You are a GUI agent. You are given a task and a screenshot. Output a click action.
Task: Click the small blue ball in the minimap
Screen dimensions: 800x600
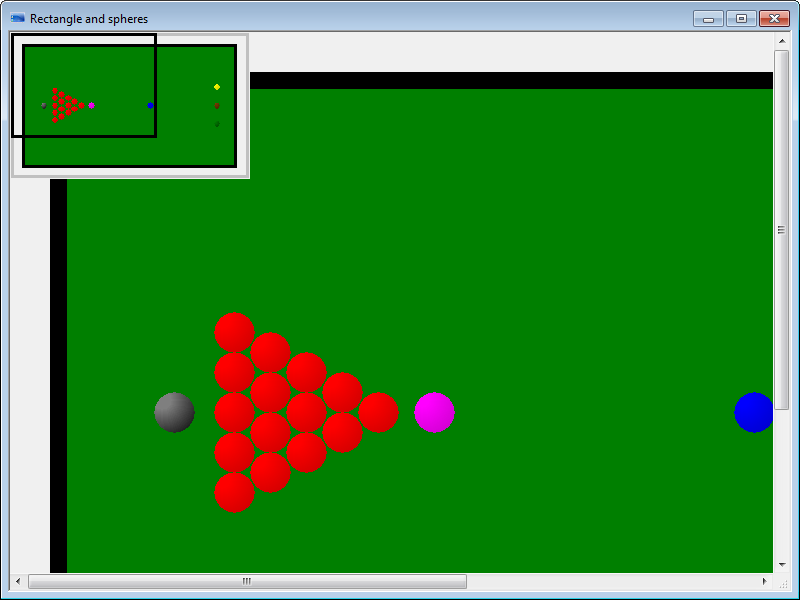click(151, 105)
